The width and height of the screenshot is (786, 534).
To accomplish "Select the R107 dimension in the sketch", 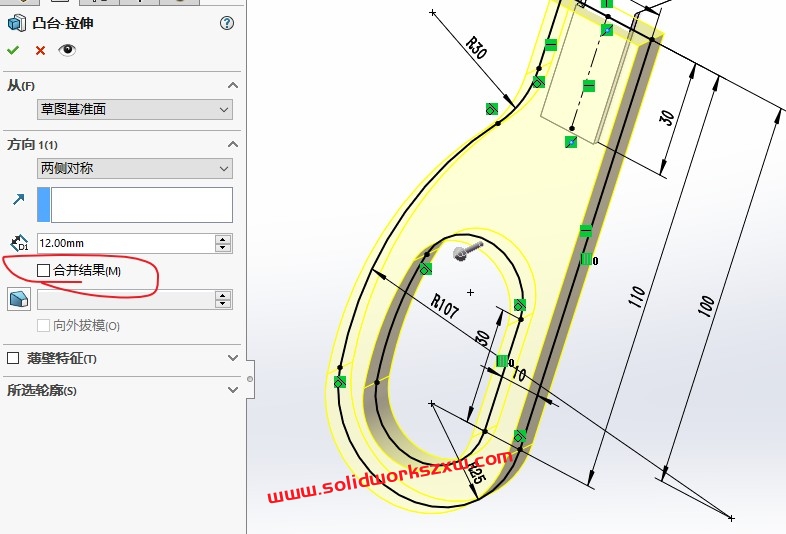I will [x=444, y=306].
